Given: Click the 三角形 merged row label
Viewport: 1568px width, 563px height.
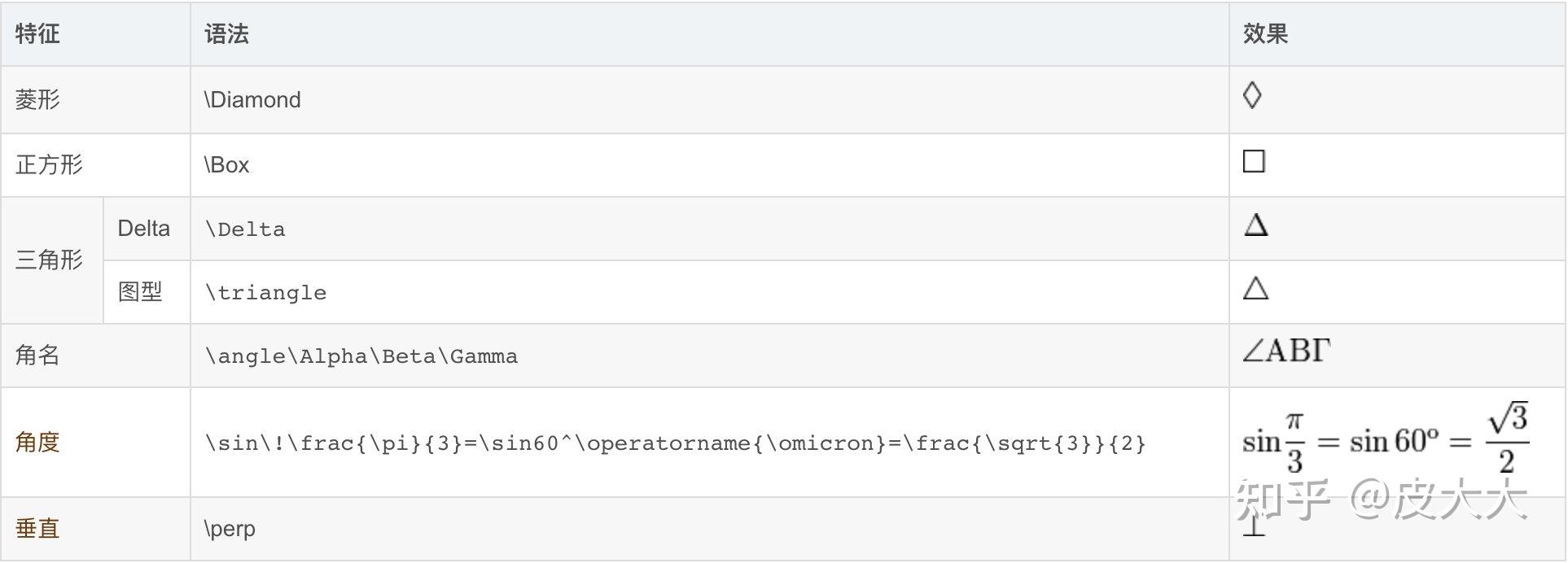Looking at the screenshot, I should pos(49,260).
